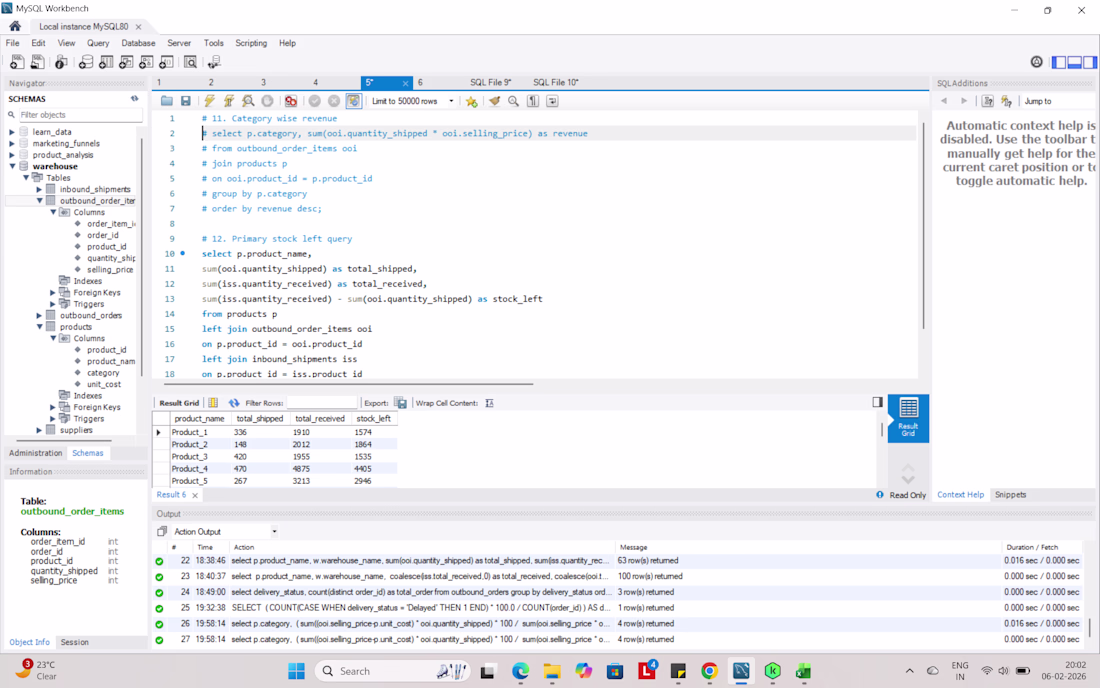Export recordset to external file icon
1100x688 pixels.
pyautogui.click(x=400, y=403)
